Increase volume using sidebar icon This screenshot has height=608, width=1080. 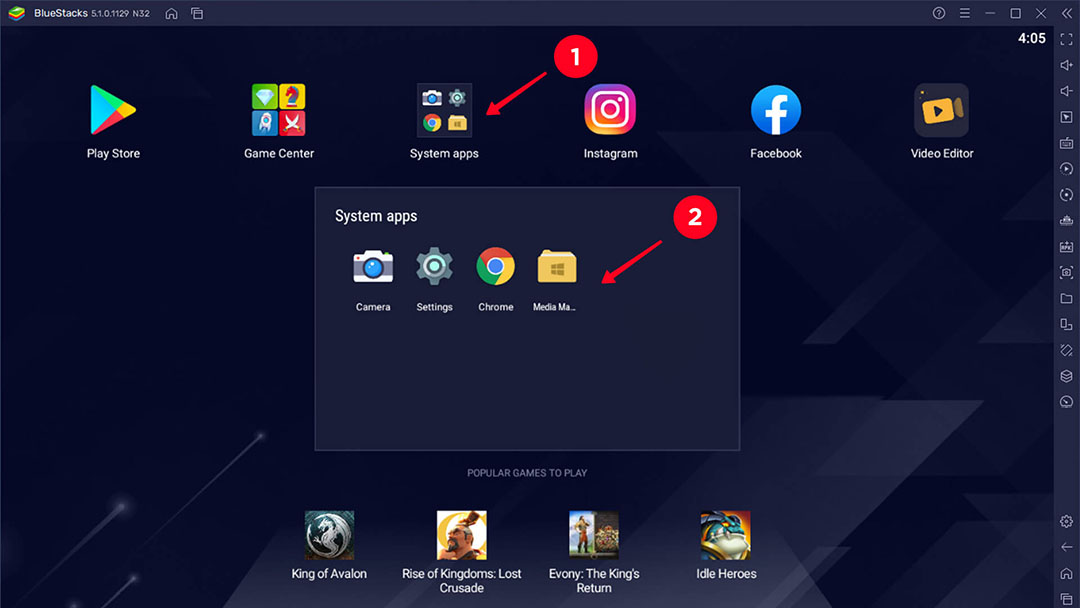pos(1066,65)
